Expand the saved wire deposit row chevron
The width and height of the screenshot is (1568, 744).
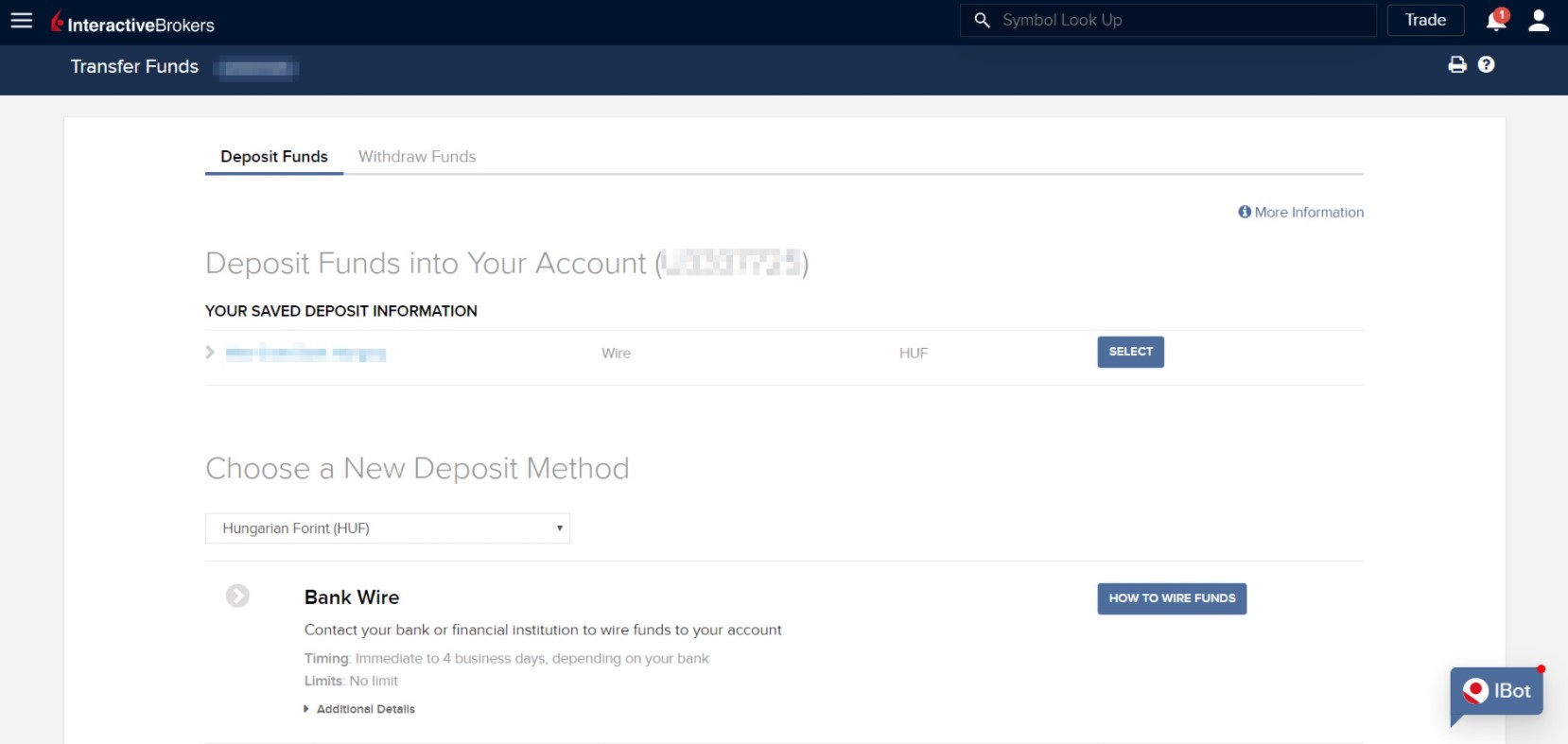[x=210, y=353]
